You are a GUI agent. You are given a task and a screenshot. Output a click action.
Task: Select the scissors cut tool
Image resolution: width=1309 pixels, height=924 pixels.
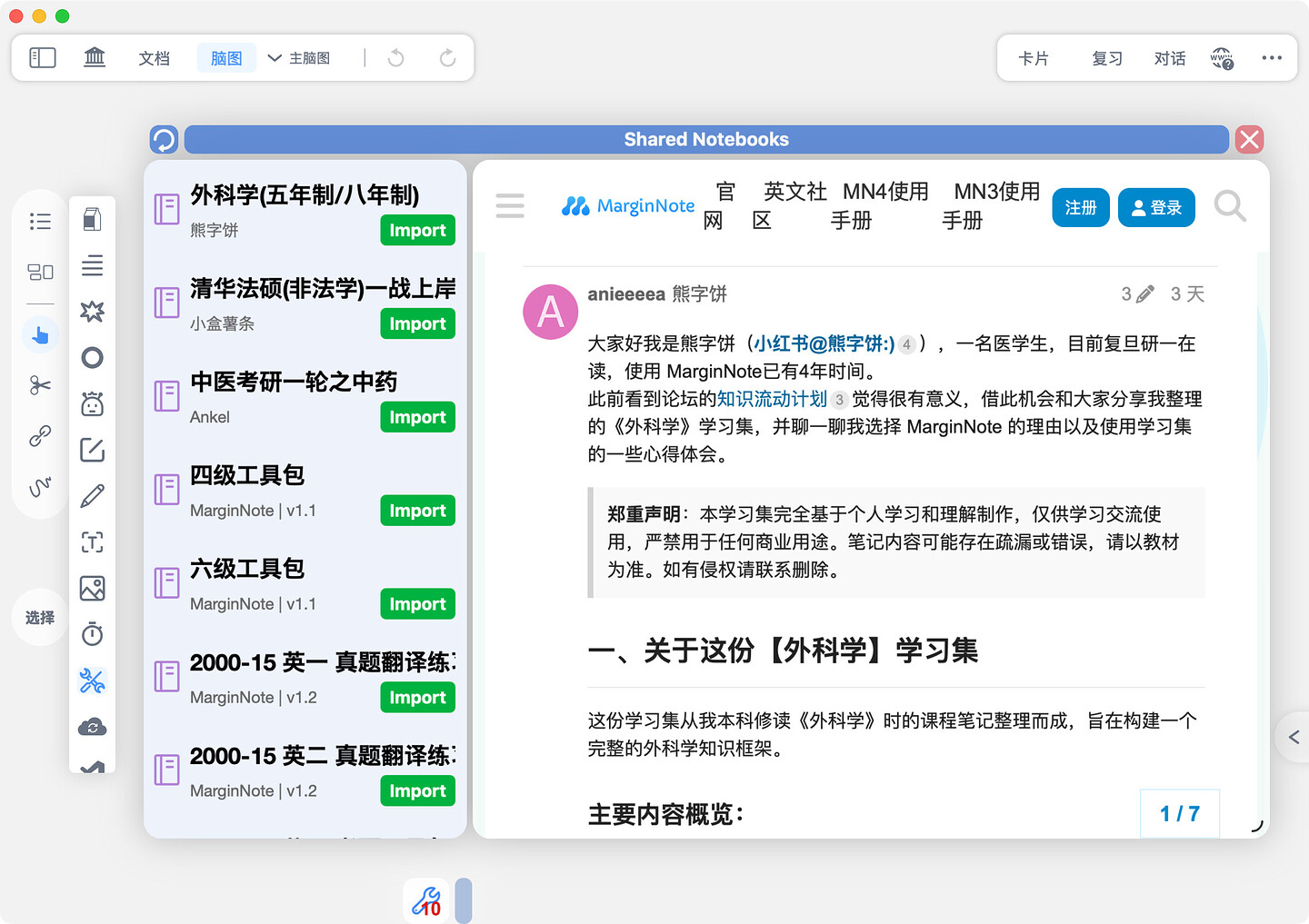(x=40, y=385)
